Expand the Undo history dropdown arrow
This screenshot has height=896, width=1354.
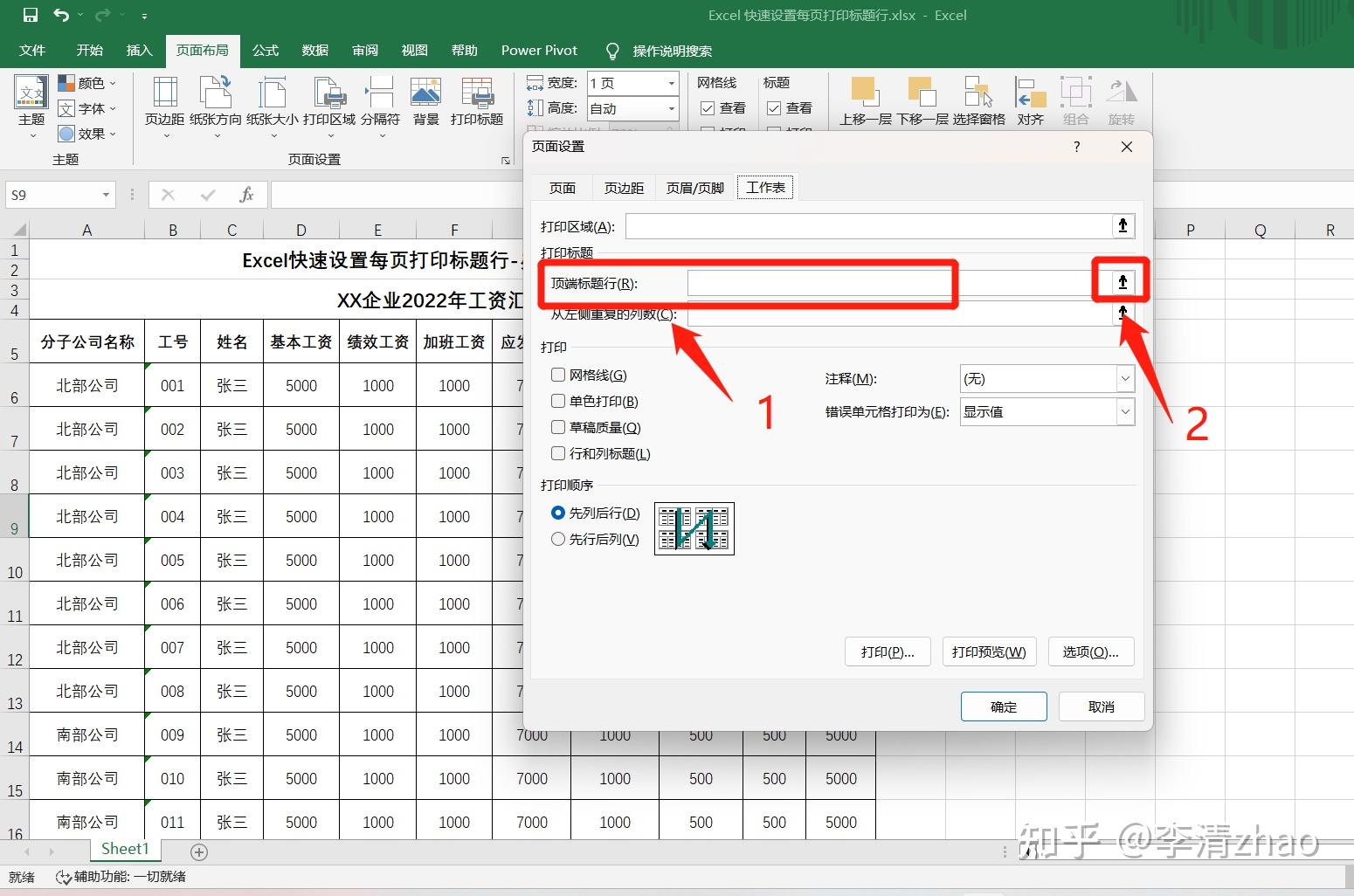80,15
